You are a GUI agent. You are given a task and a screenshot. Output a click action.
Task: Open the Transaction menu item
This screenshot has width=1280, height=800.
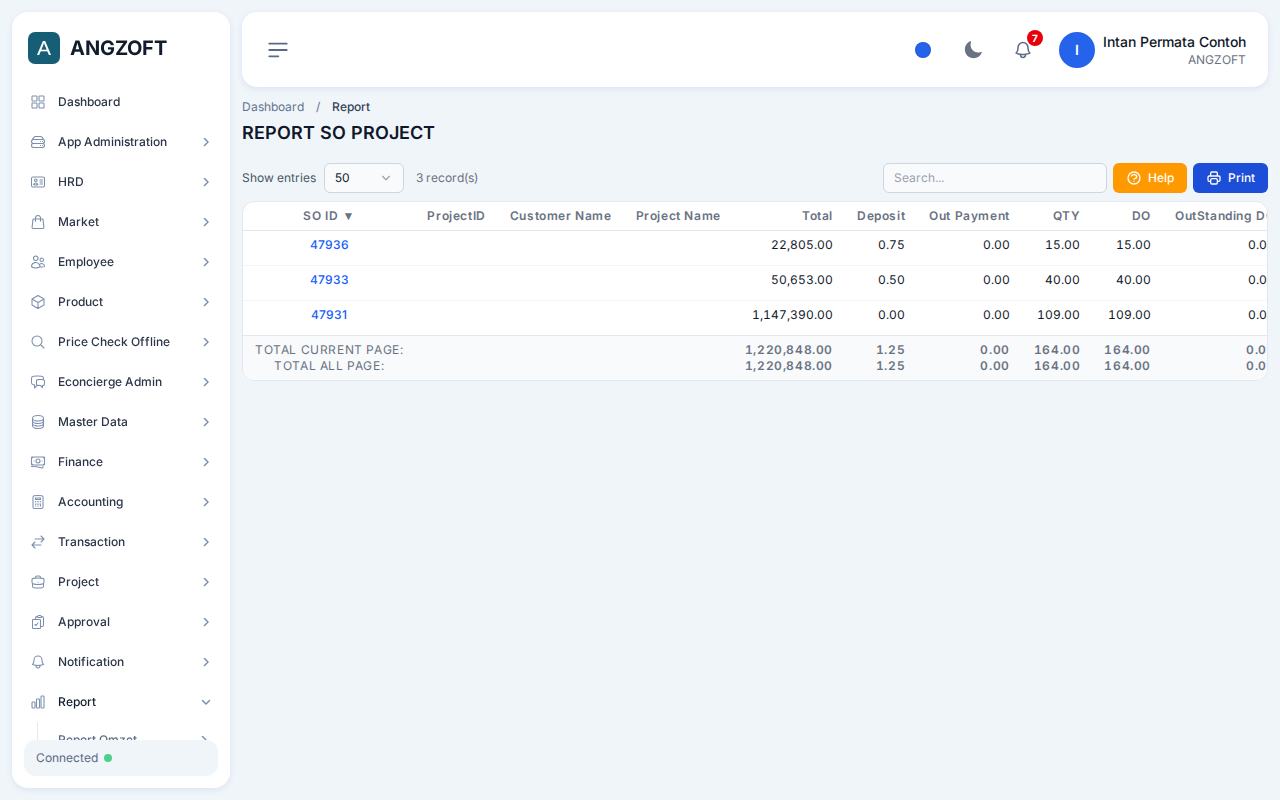click(x=121, y=542)
